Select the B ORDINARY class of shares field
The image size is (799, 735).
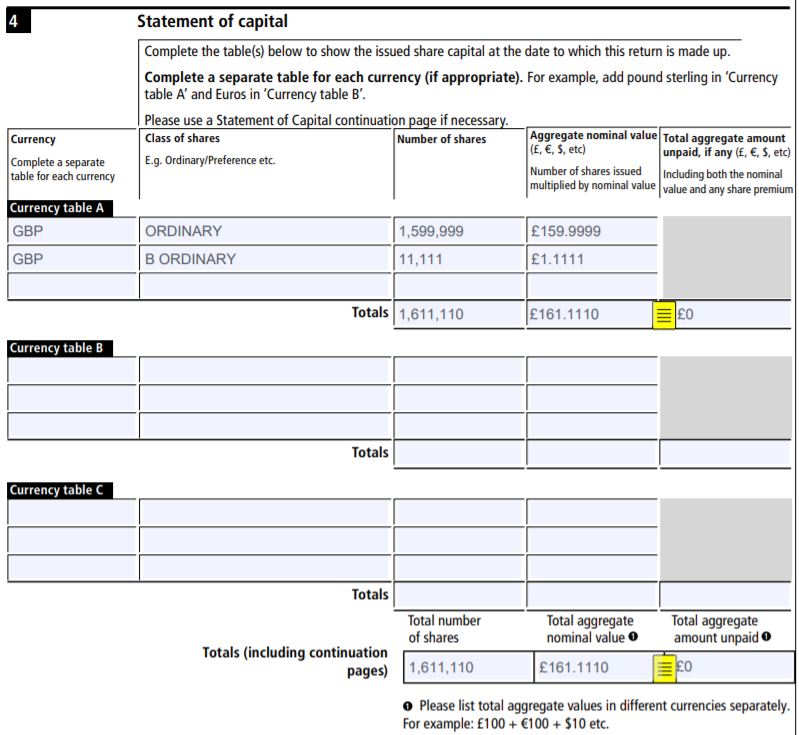[264, 259]
